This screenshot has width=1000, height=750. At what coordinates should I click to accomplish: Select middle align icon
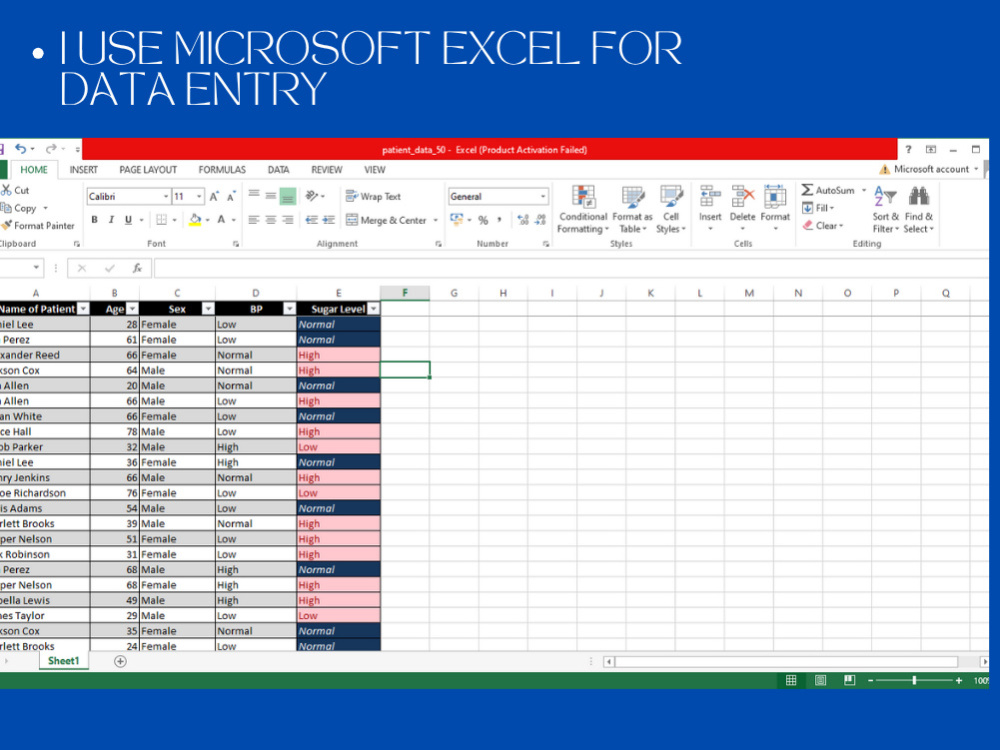click(x=270, y=196)
